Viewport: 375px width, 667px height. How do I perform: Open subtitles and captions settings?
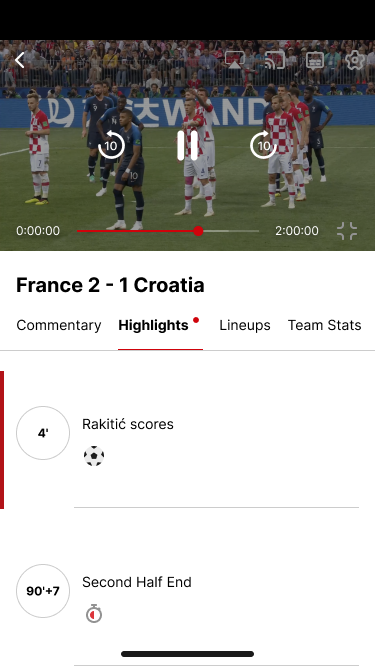click(x=315, y=60)
